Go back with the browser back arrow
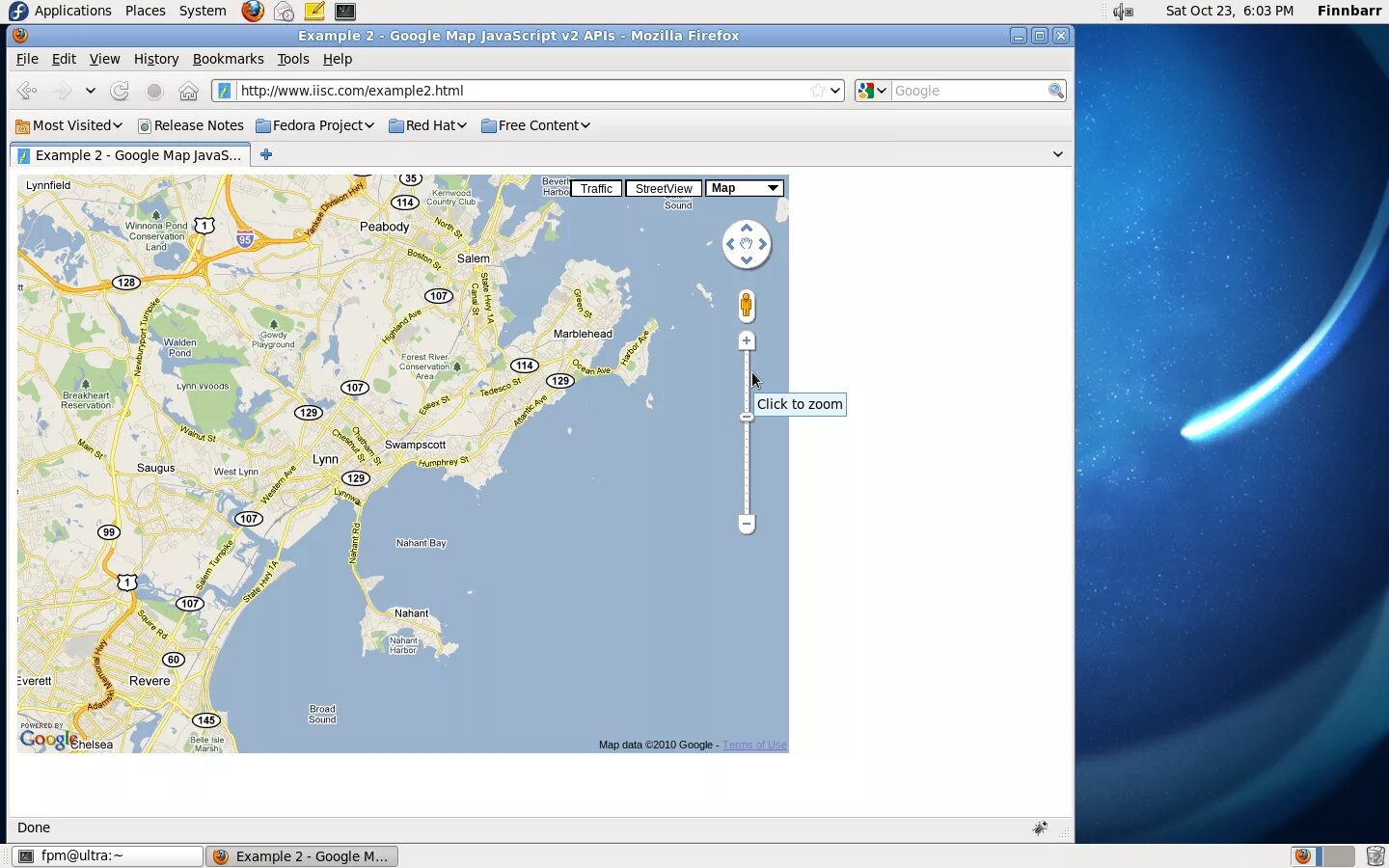This screenshot has width=1389, height=868. pyautogui.click(x=27, y=91)
